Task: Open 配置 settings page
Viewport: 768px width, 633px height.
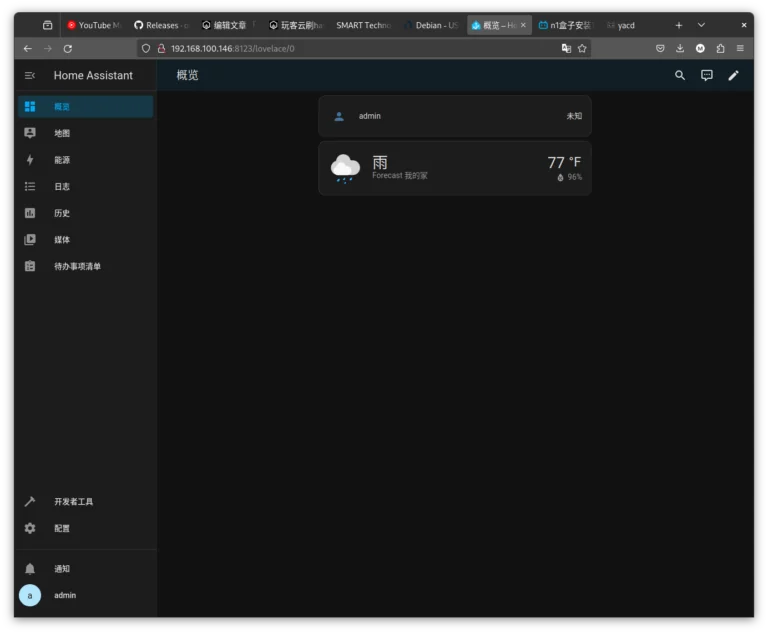Action: [86, 528]
